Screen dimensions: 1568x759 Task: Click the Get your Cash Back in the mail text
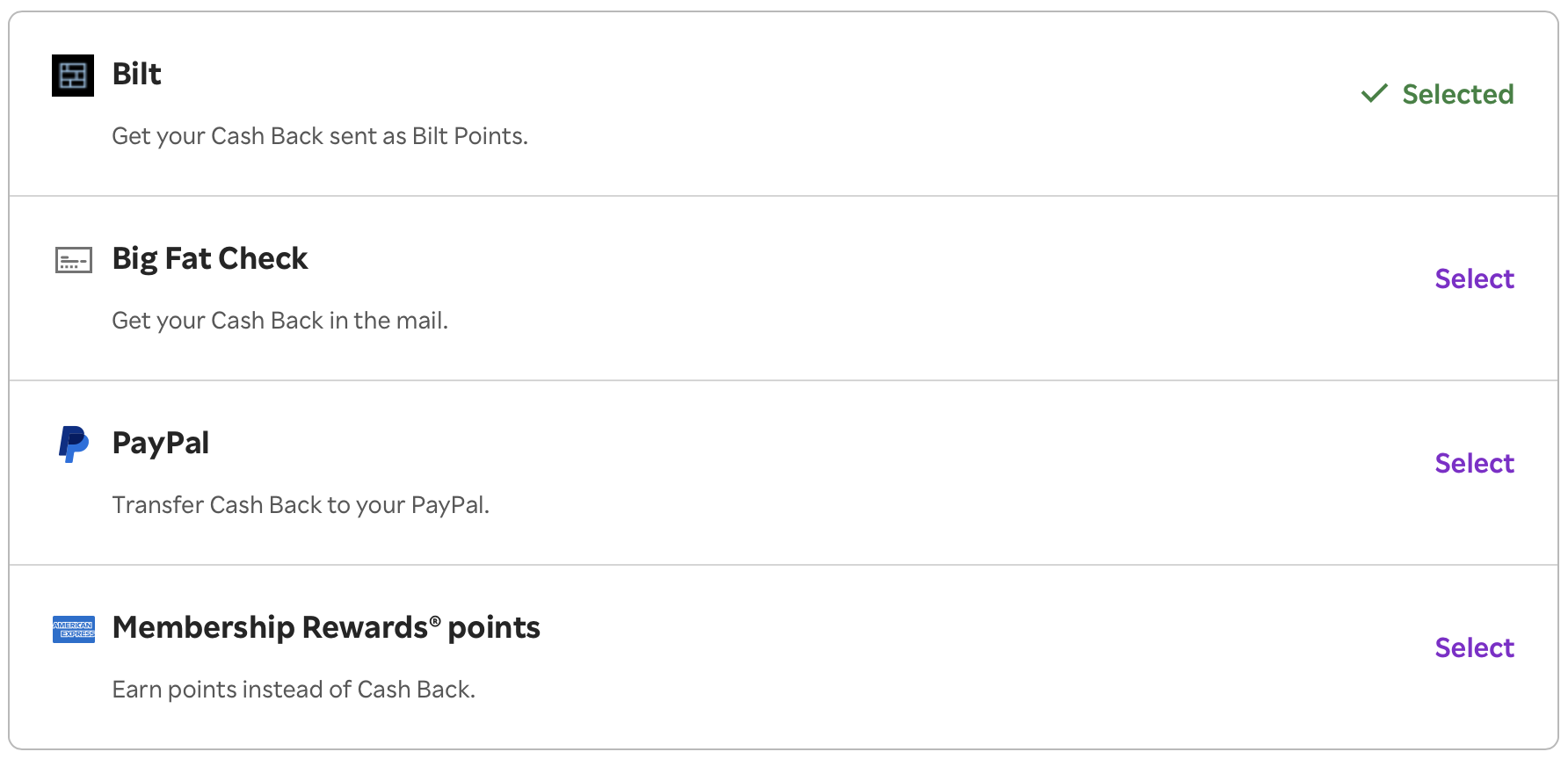pos(280,320)
